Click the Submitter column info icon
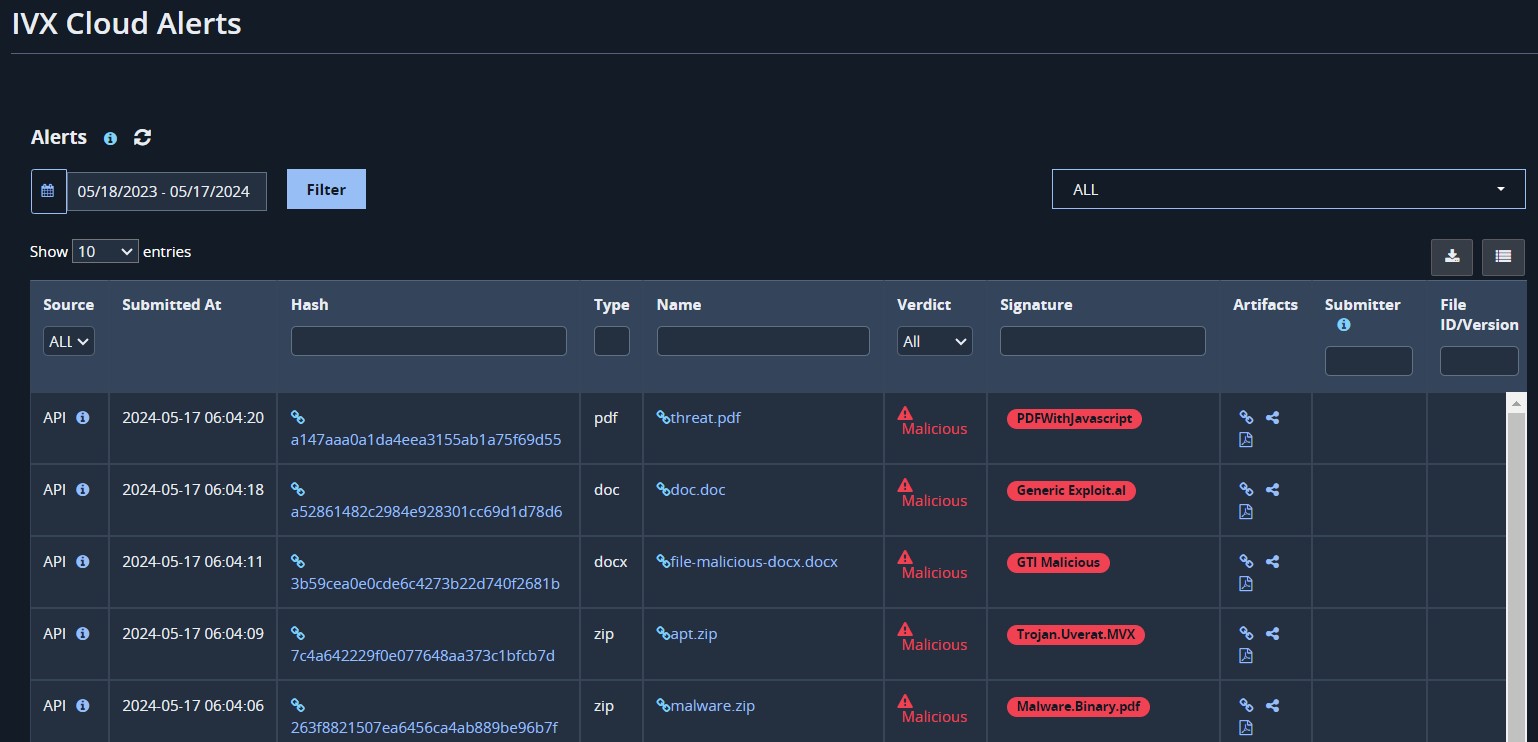 (1343, 325)
